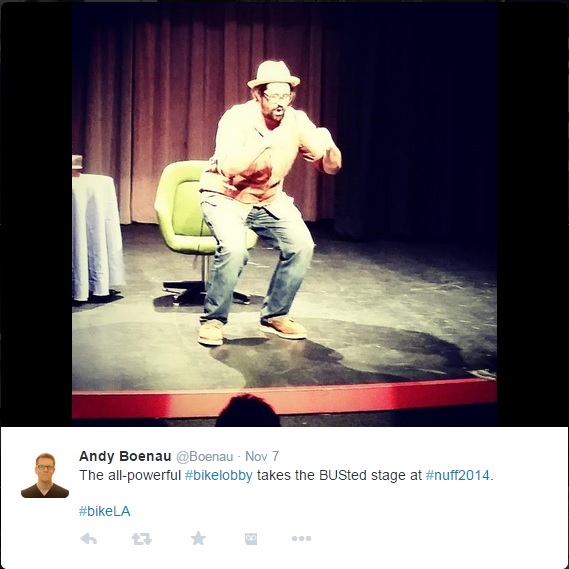Viewport: 569px width, 569px height.
Task: Open the #nuff2014 hashtag
Action: [458, 475]
